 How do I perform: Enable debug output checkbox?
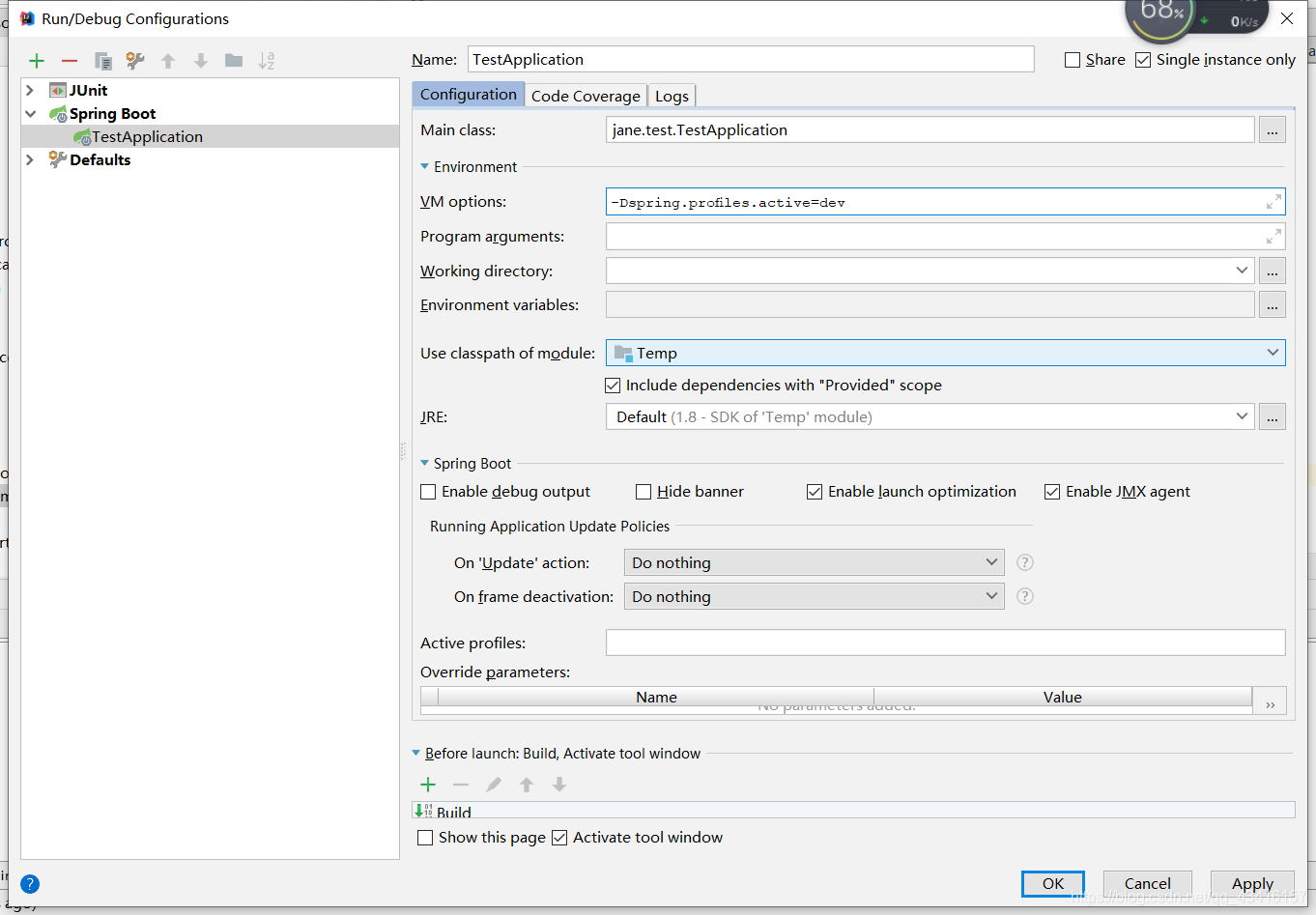click(x=428, y=492)
